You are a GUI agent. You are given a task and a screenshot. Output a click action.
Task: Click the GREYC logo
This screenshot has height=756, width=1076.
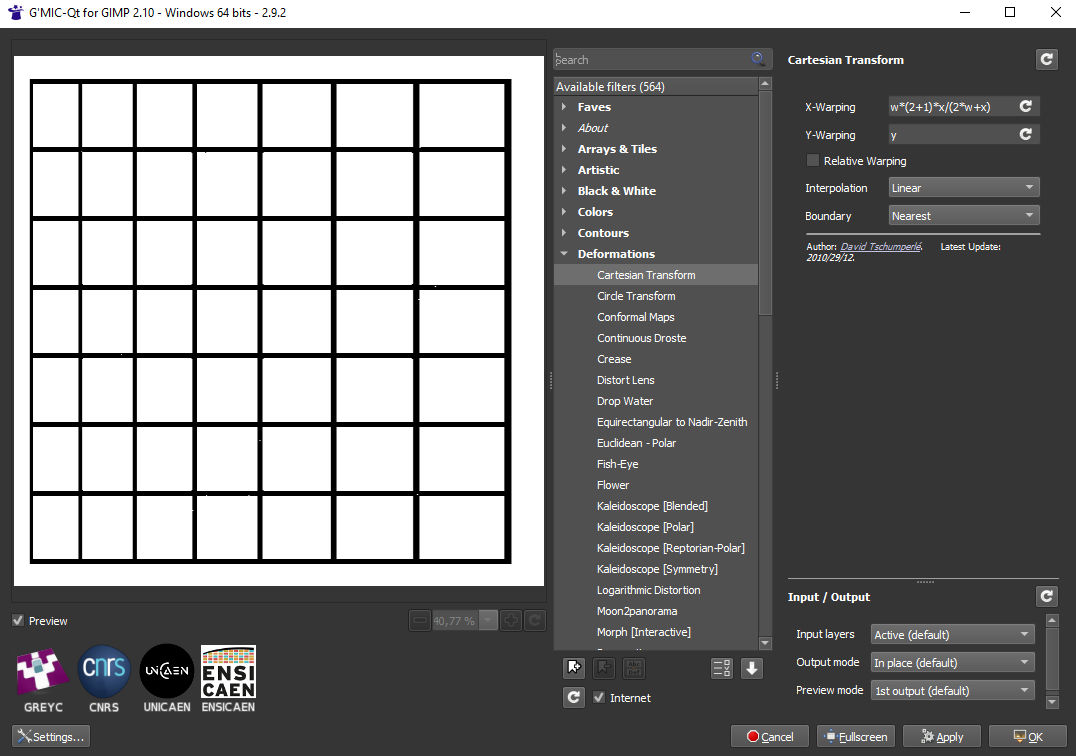(x=43, y=678)
